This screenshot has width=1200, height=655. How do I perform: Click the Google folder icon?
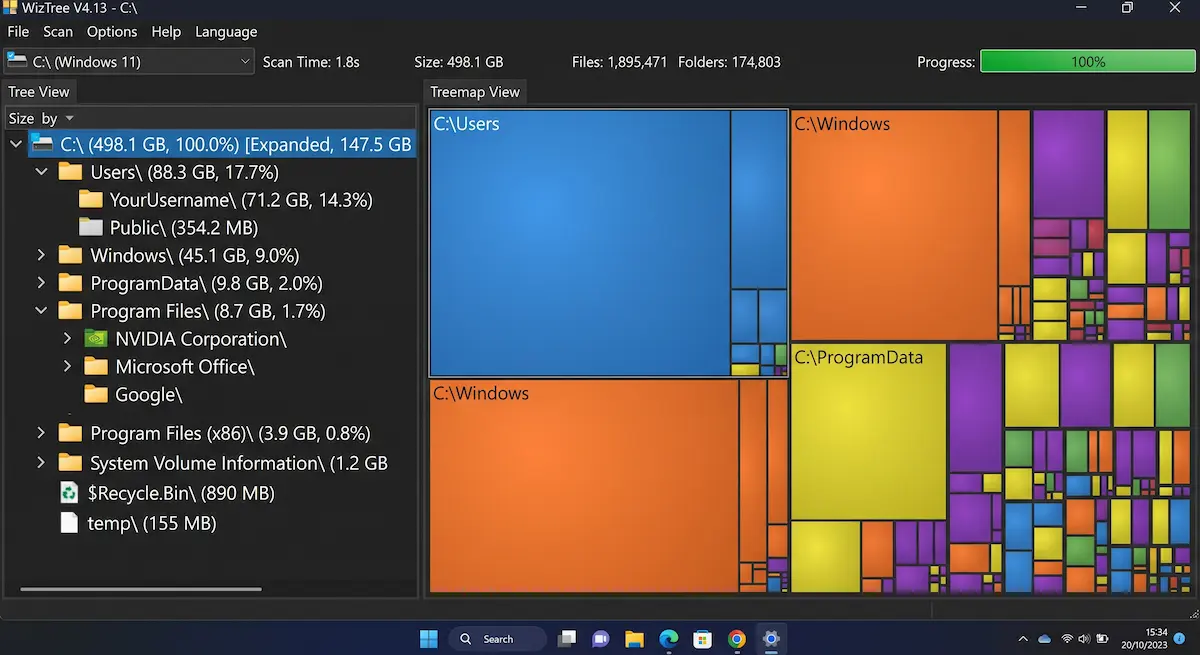click(96, 395)
